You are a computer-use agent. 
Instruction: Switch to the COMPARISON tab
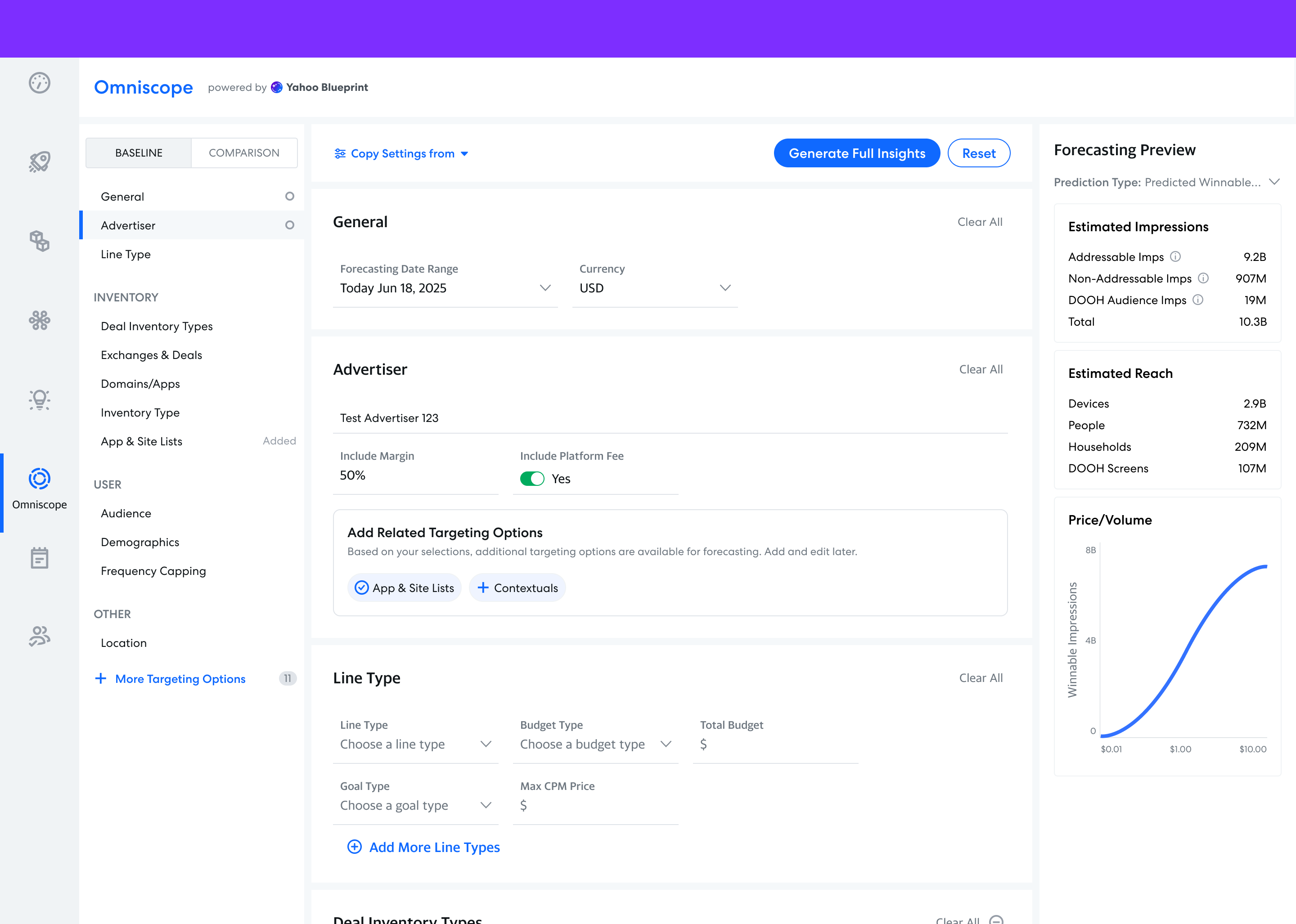coord(243,153)
